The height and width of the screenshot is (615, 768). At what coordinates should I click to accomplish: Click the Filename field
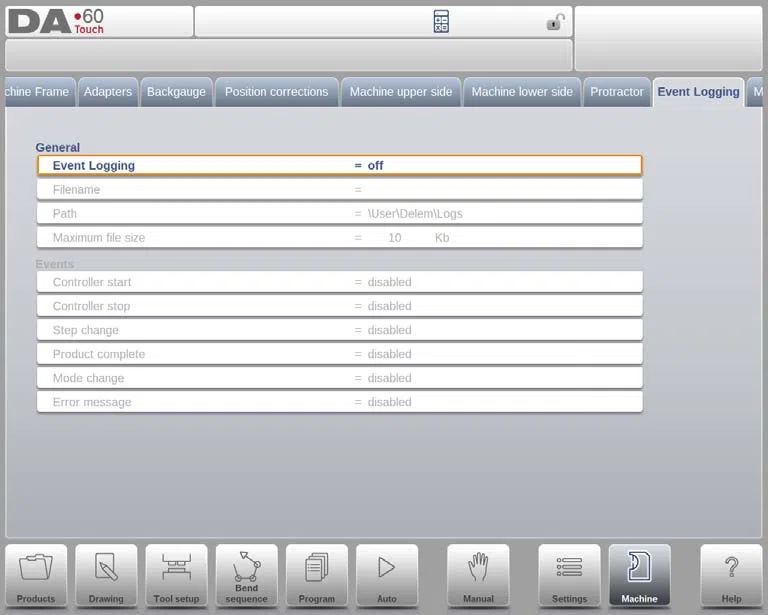point(339,189)
